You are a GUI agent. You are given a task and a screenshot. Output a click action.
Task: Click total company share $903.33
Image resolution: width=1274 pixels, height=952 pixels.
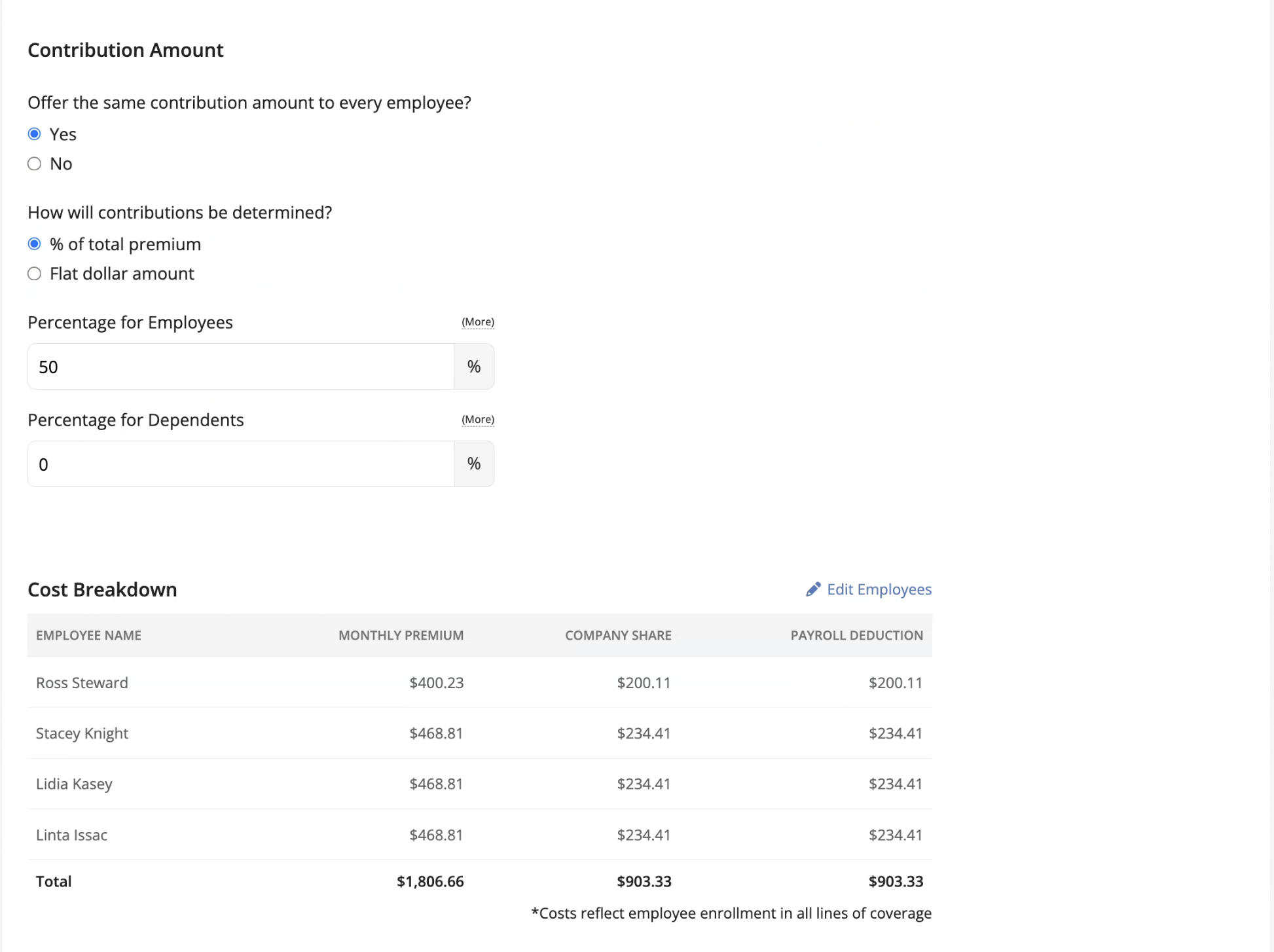(644, 882)
